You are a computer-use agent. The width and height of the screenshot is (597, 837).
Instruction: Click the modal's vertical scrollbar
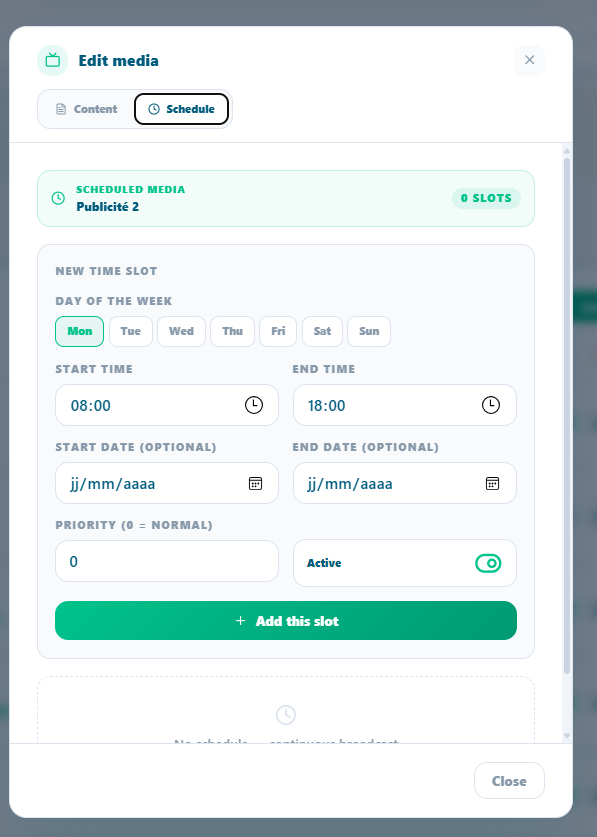pyautogui.click(x=567, y=416)
